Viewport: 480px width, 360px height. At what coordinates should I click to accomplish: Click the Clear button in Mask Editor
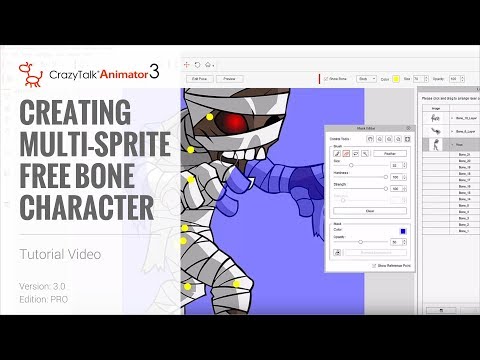click(370, 211)
